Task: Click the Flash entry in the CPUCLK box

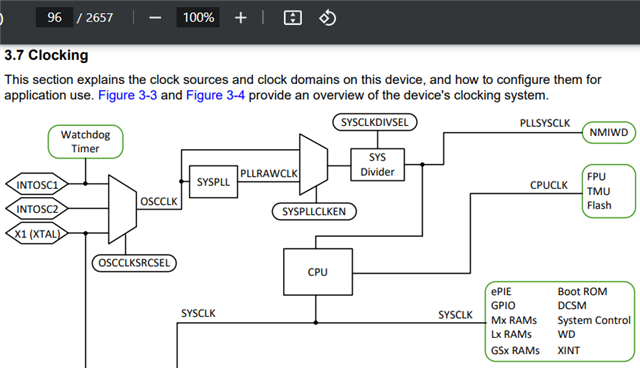Action: (x=599, y=205)
